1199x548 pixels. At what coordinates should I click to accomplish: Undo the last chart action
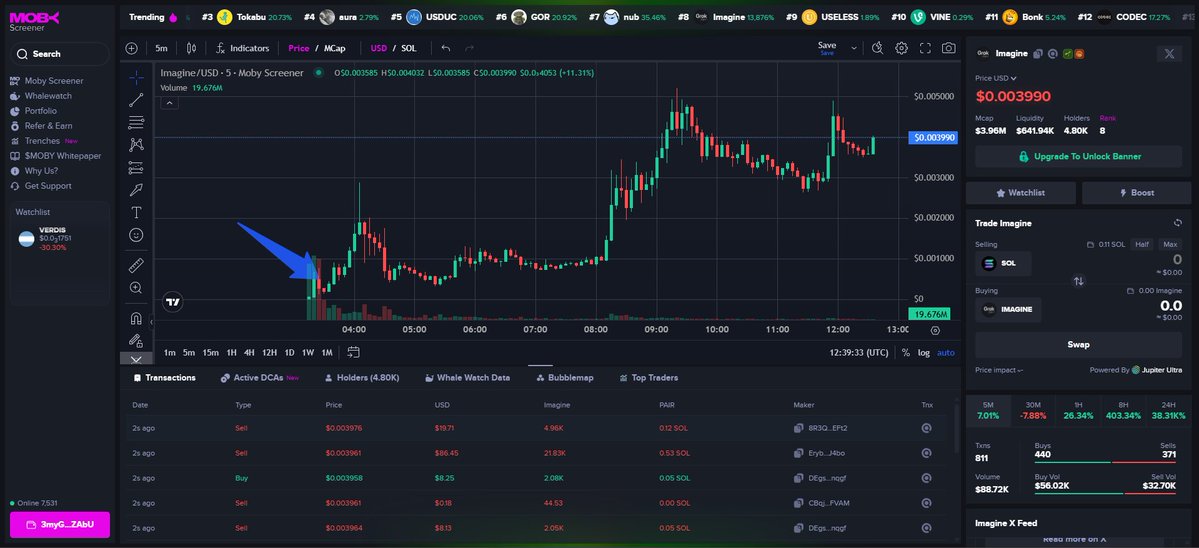pyautogui.click(x=446, y=48)
